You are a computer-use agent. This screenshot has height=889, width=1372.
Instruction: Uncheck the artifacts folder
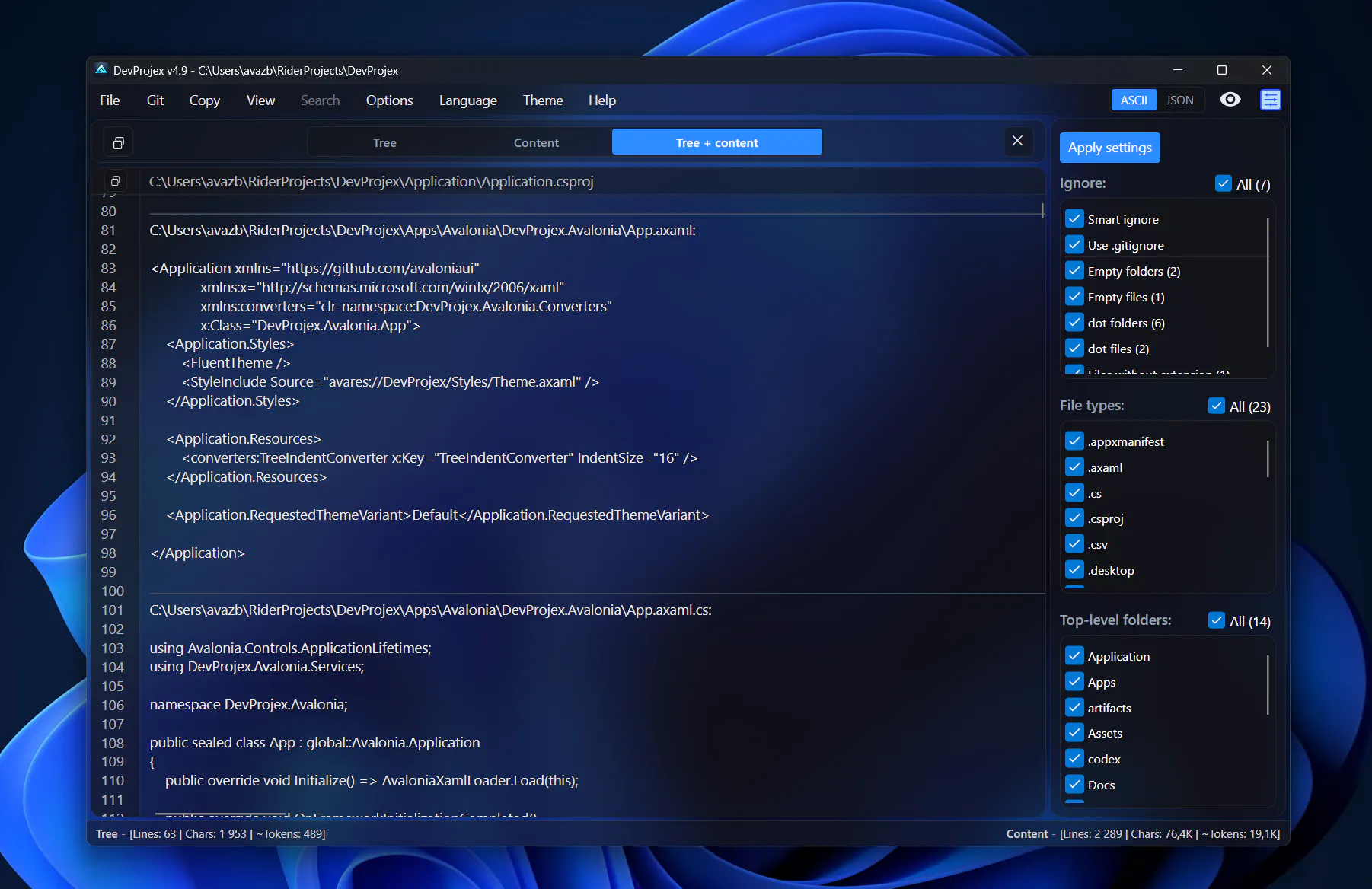[x=1074, y=708]
